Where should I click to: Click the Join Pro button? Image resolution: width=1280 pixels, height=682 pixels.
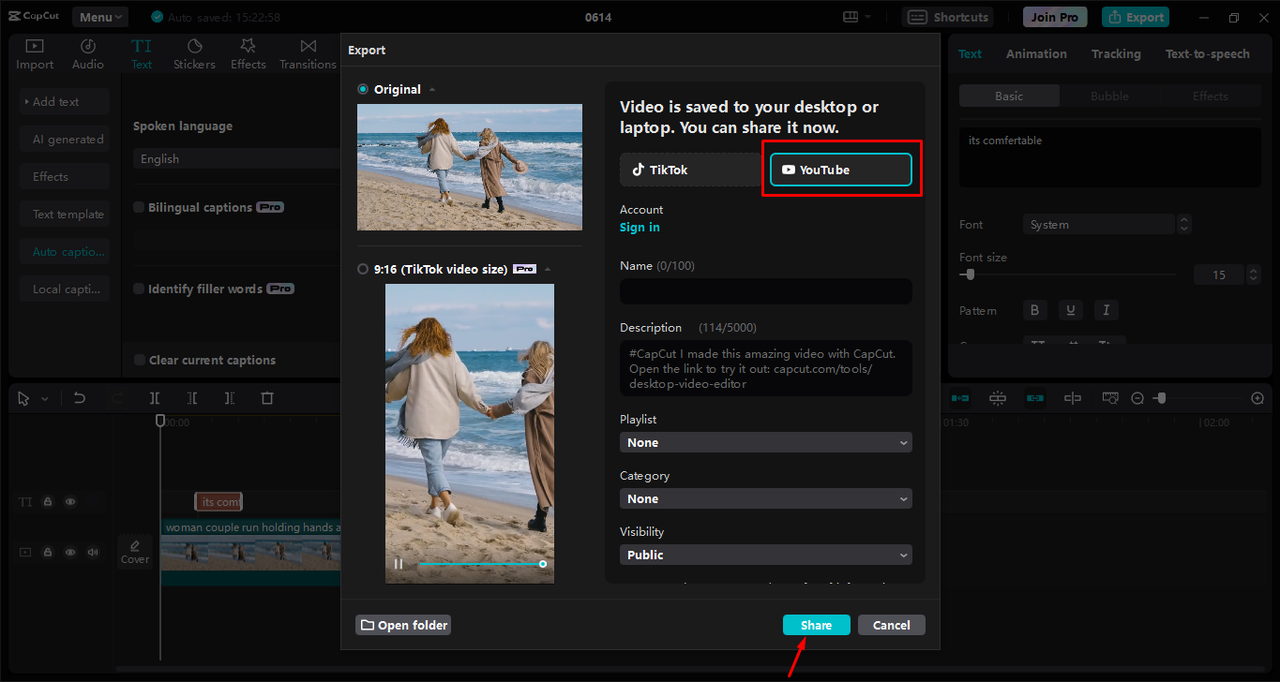pyautogui.click(x=1055, y=17)
